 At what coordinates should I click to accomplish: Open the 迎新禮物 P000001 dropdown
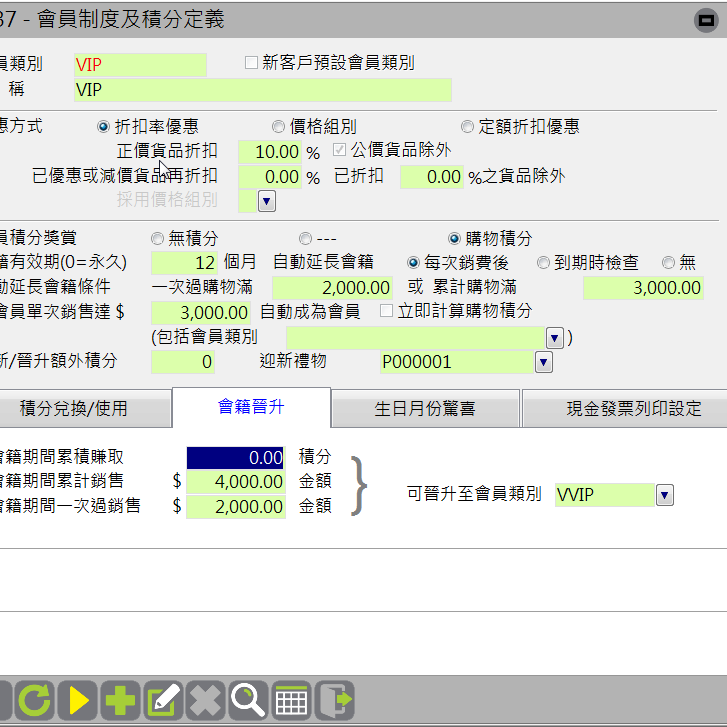(x=543, y=362)
